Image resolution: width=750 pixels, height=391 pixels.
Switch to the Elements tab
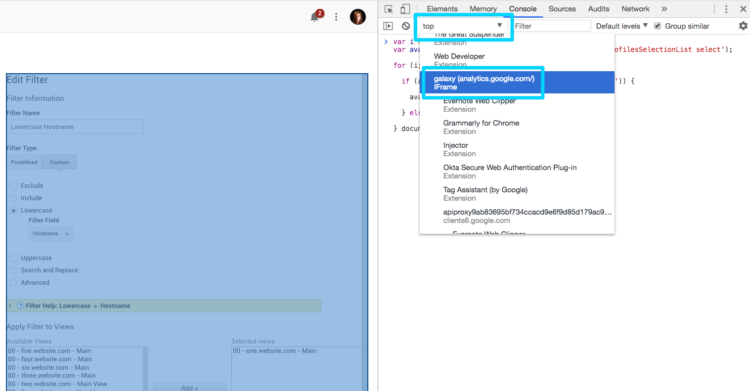coord(442,9)
